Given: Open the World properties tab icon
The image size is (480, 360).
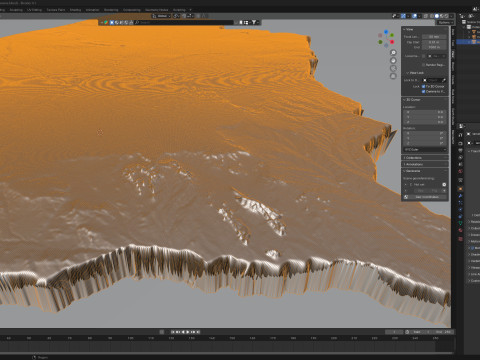Looking at the screenshot, I should [460, 171].
